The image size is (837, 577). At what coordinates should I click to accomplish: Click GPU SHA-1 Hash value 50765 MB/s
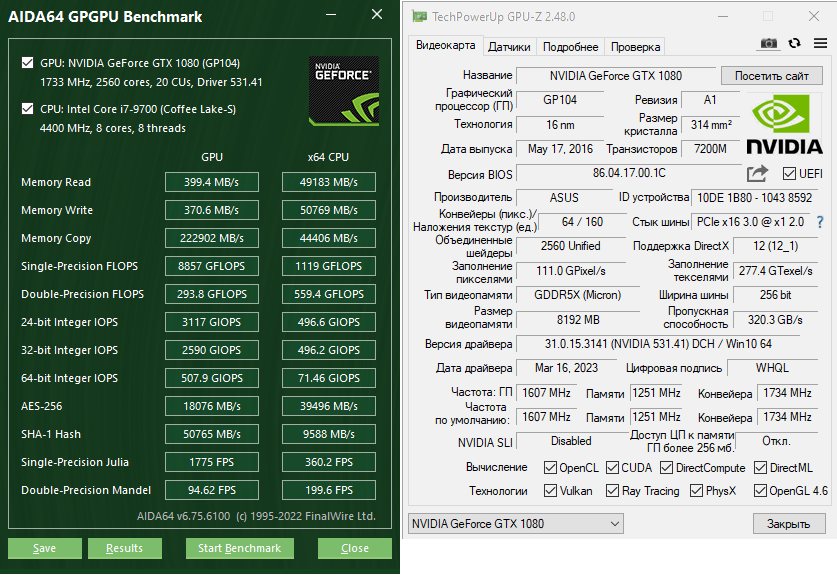point(212,434)
